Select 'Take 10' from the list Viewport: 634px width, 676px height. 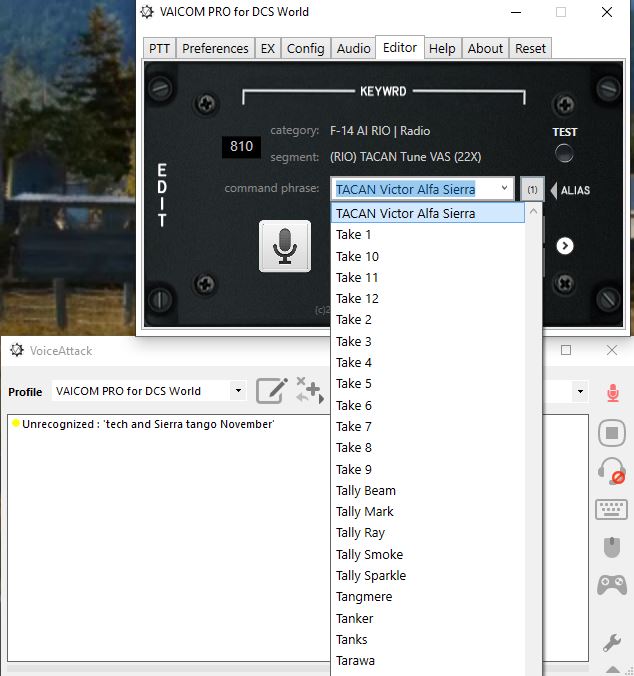click(428, 257)
